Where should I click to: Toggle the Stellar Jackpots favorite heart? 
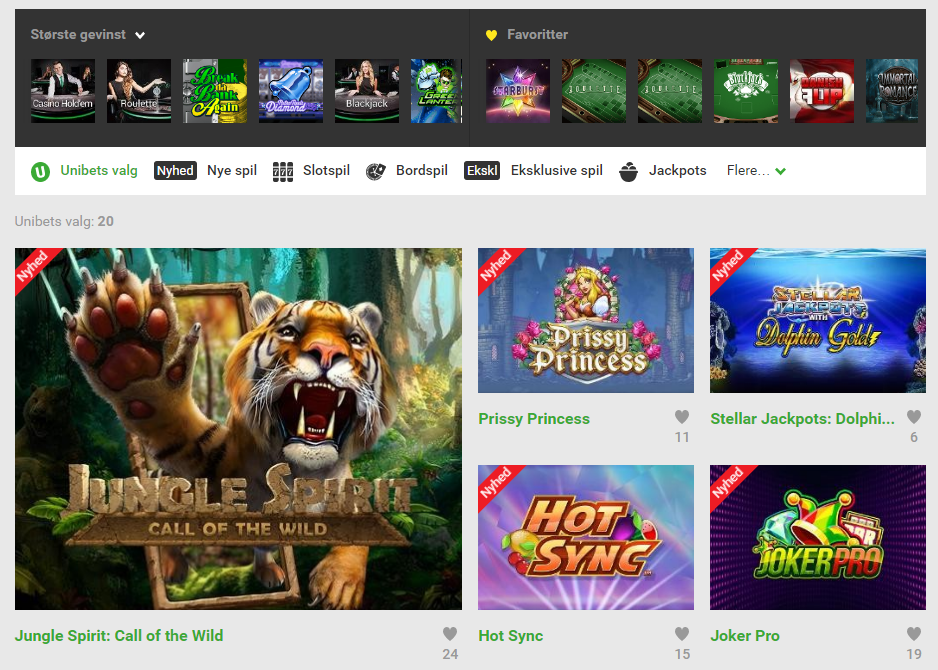tap(913, 416)
